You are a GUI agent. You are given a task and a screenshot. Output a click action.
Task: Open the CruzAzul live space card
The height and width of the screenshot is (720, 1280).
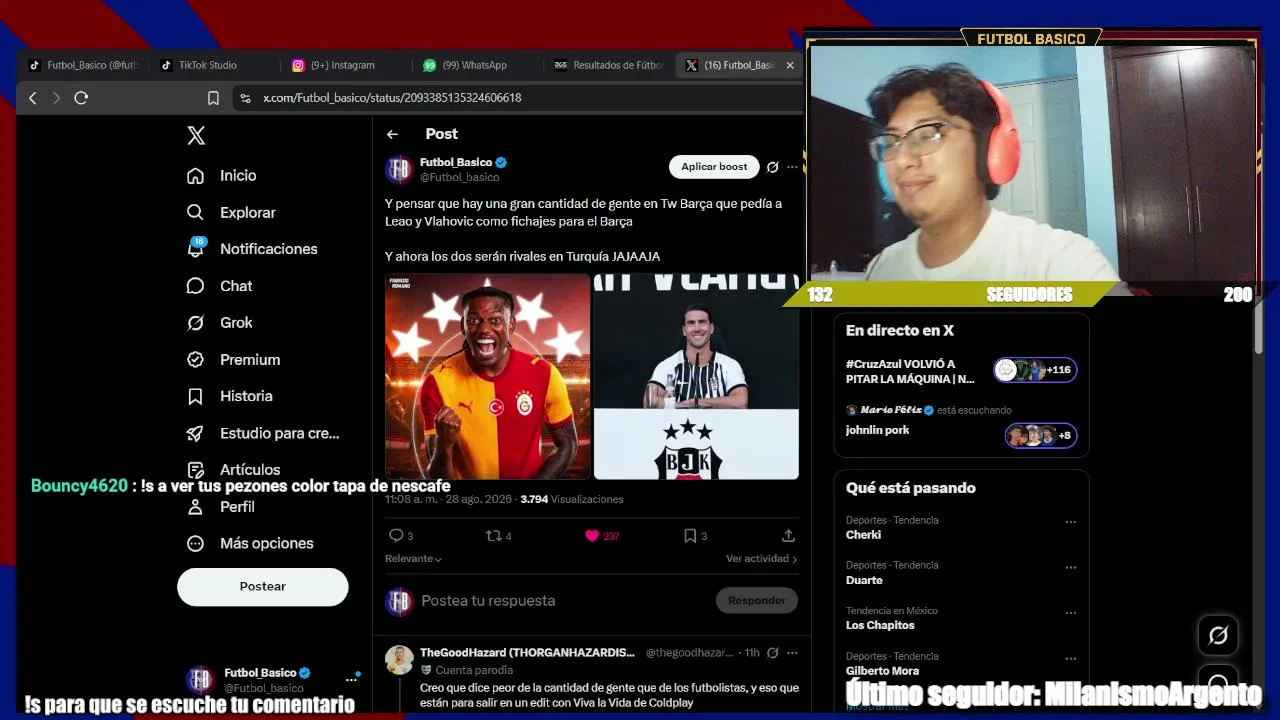pyautogui.click(x=961, y=371)
